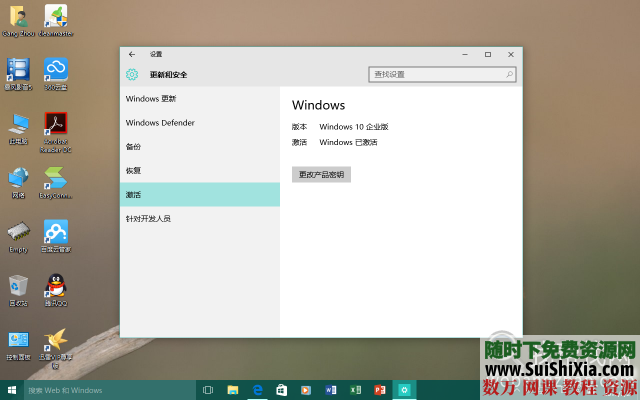Select the cleanmaster desktop shortcut

point(56,21)
